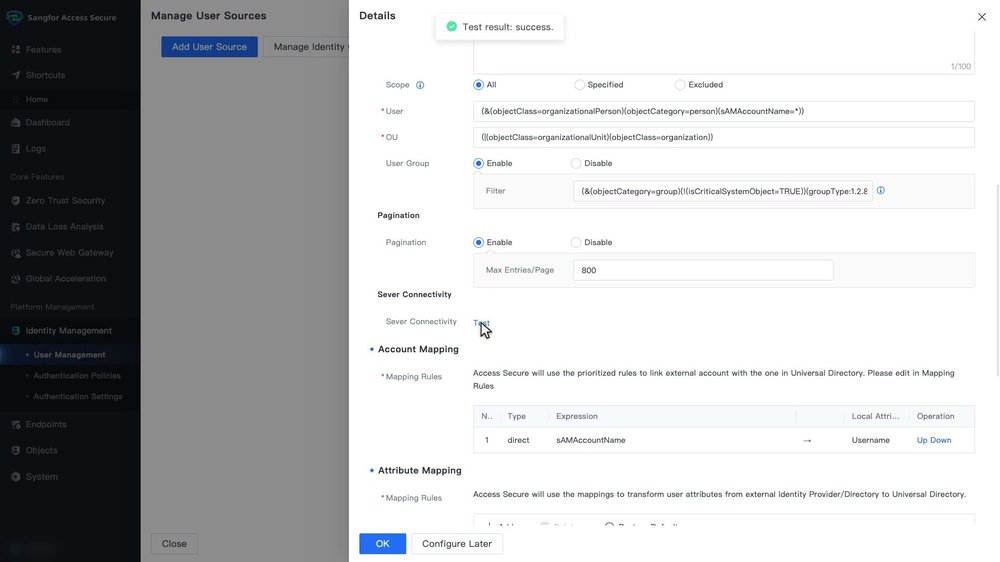The image size is (1000, 562).
Task: Click the System gear icon
Action: coord(15,477)
